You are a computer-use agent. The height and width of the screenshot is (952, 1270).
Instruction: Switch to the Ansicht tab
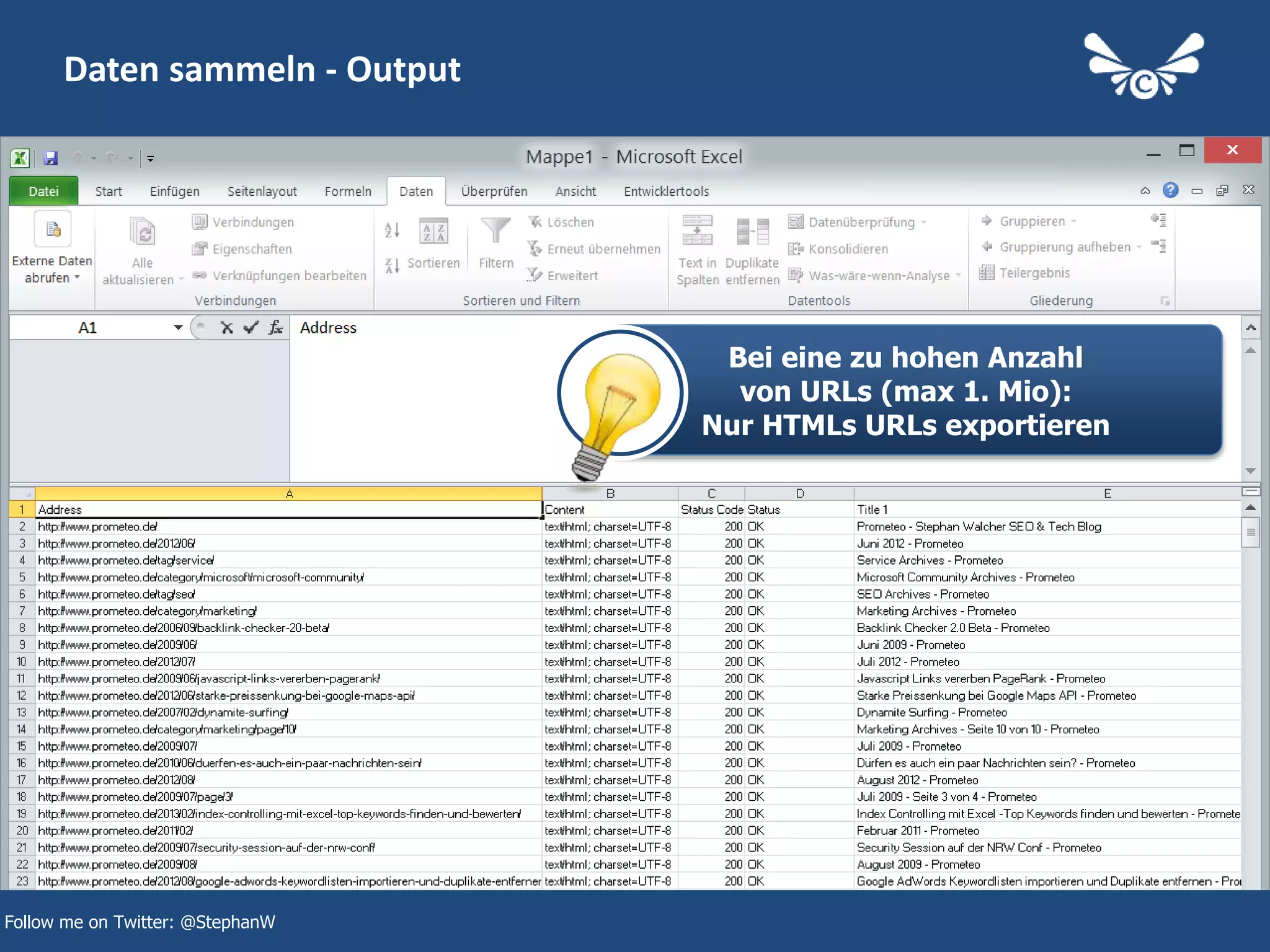pyautogui.click(x=575, y=191)
